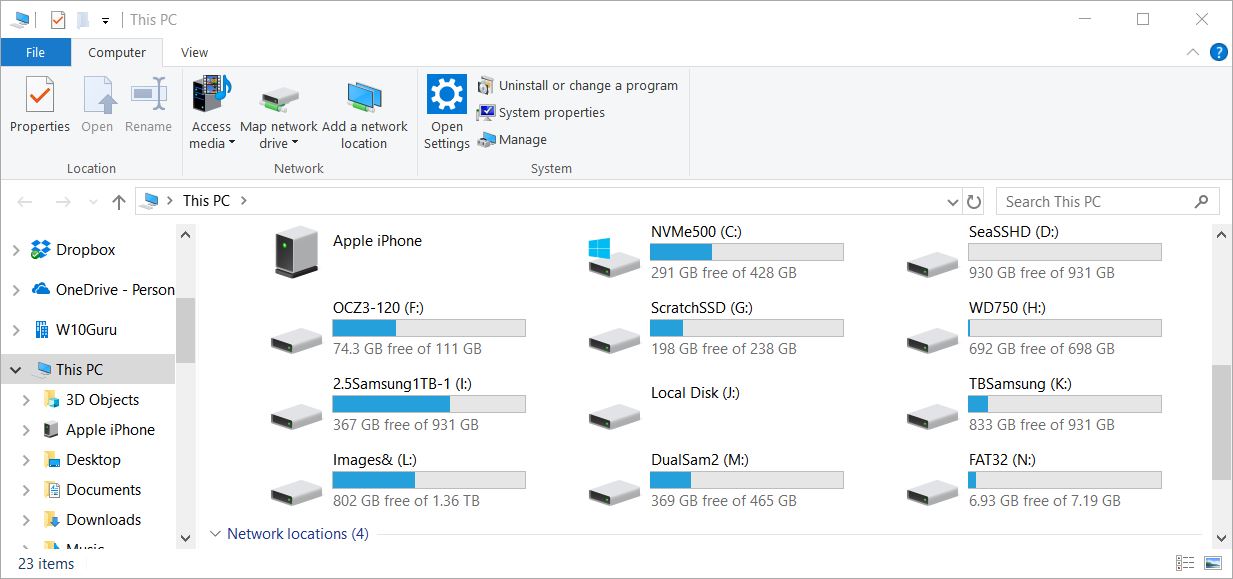
Task: Expand the 3D Objects tree node
Action: (x=27, y=400)
